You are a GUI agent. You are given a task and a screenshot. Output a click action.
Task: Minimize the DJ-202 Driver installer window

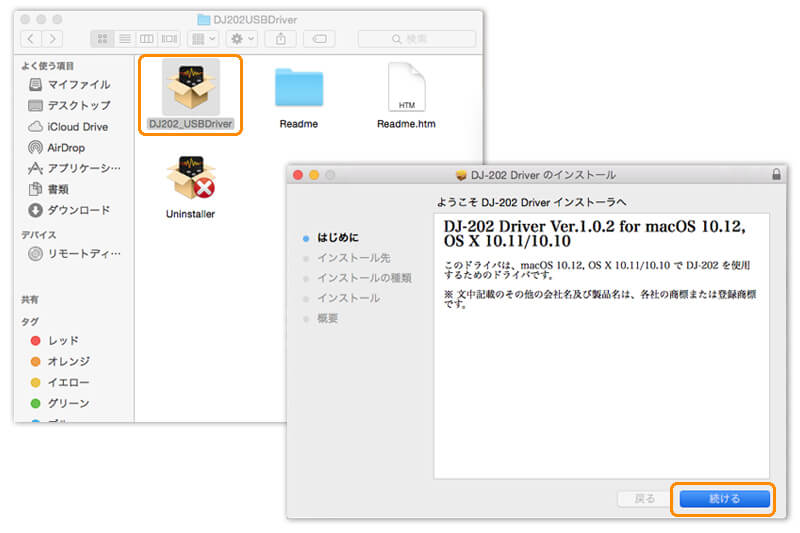point(314,175)
